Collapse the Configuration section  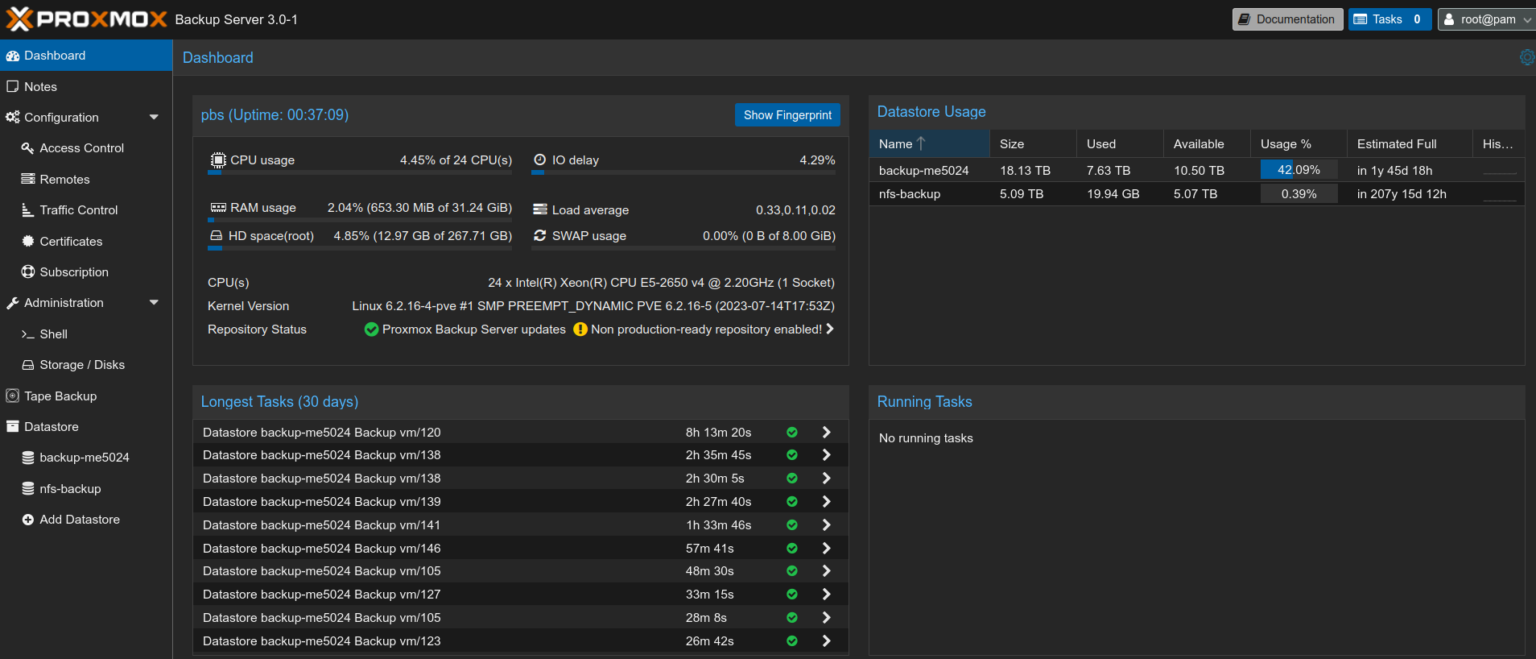[154, 116]
